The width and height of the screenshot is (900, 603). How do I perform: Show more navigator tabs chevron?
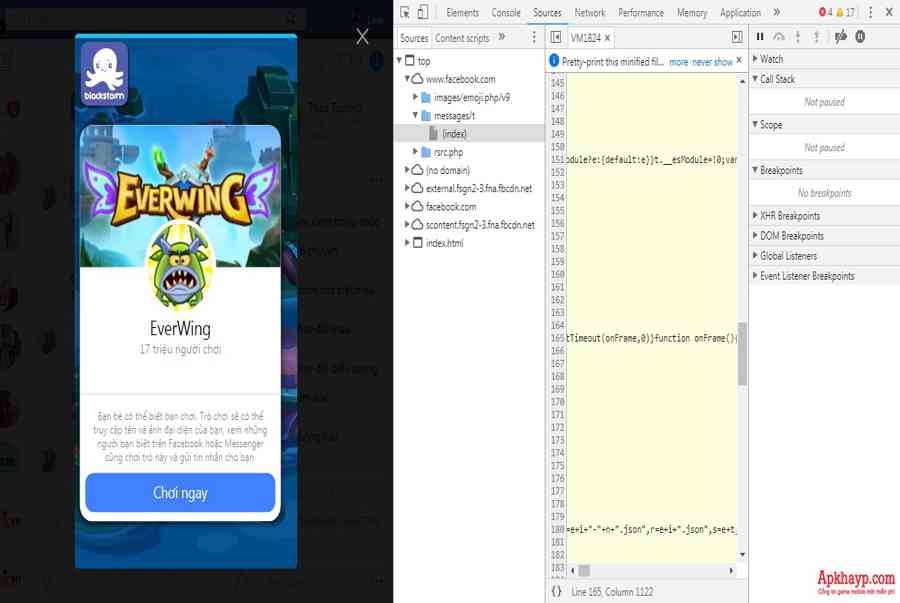[x=502, y=37]
